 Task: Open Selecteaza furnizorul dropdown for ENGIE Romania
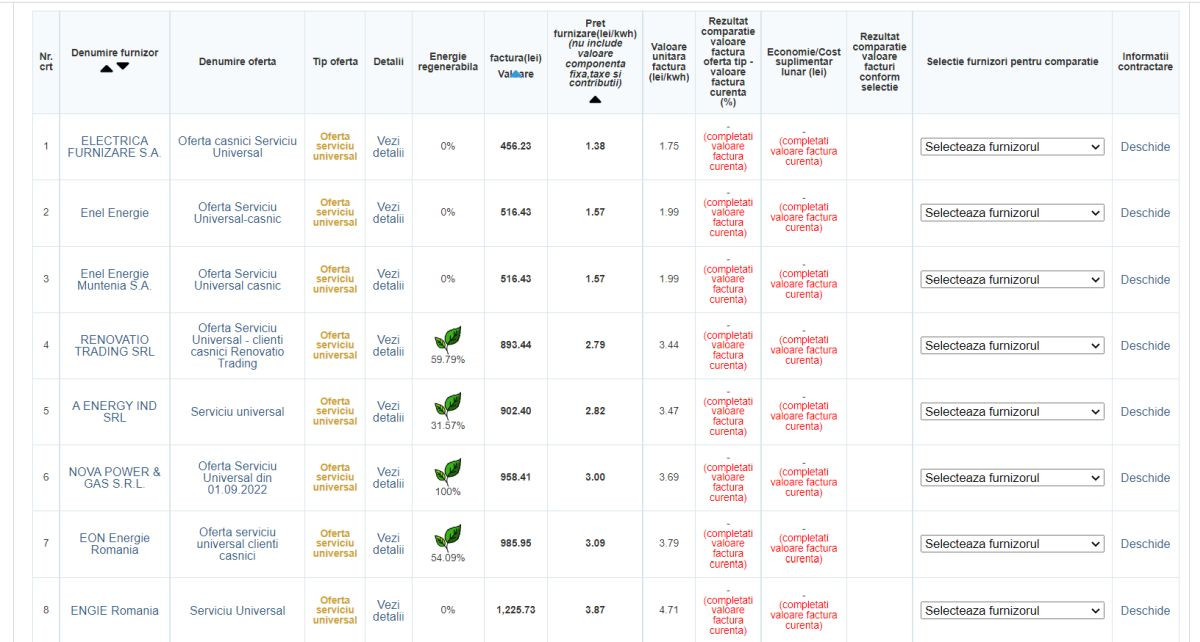(x=1012, y=610)
